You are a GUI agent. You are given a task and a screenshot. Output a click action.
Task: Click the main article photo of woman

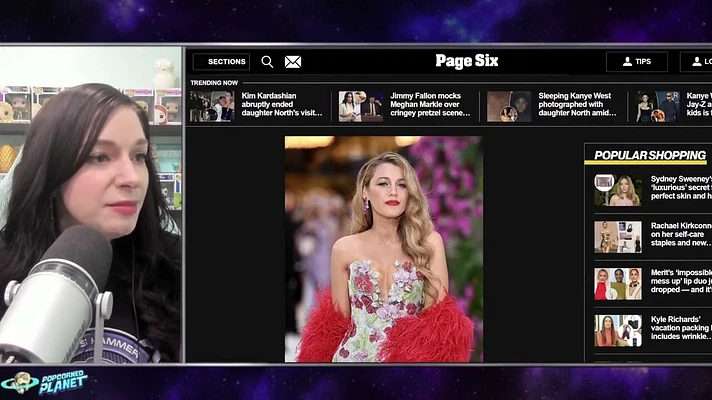pos(384,249)
